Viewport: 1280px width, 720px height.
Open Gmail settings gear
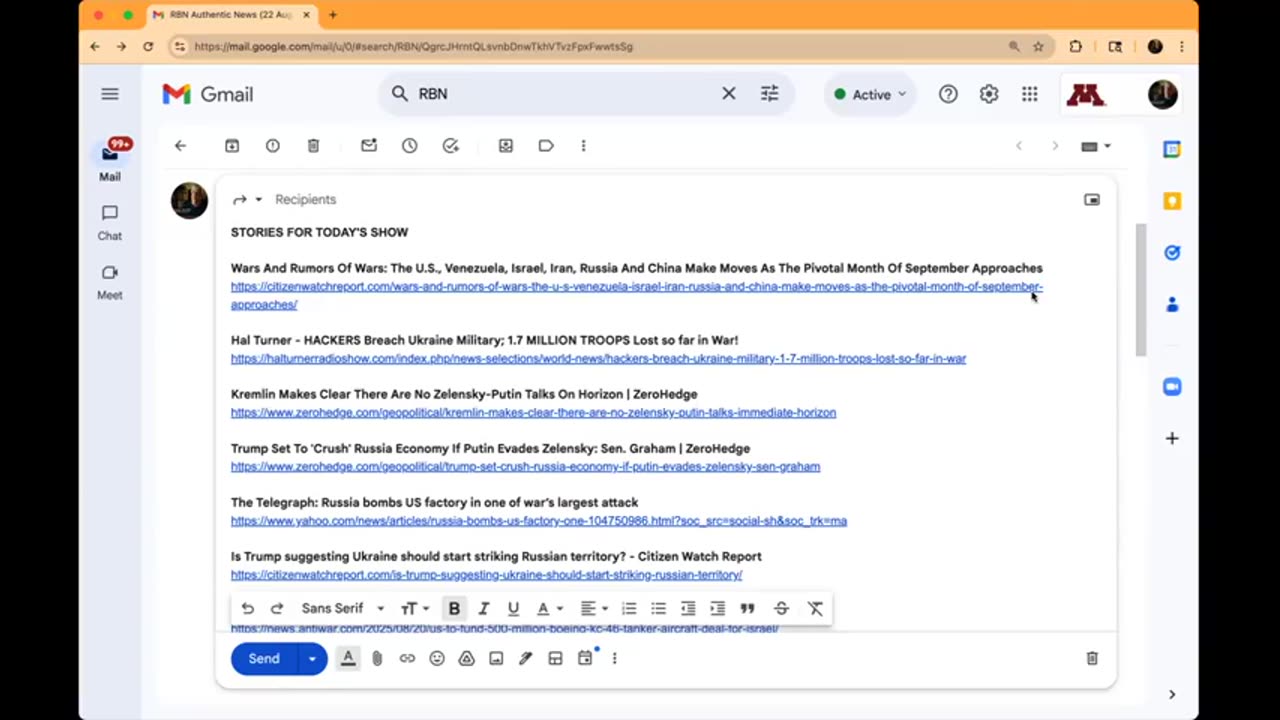tap(989, 94)
